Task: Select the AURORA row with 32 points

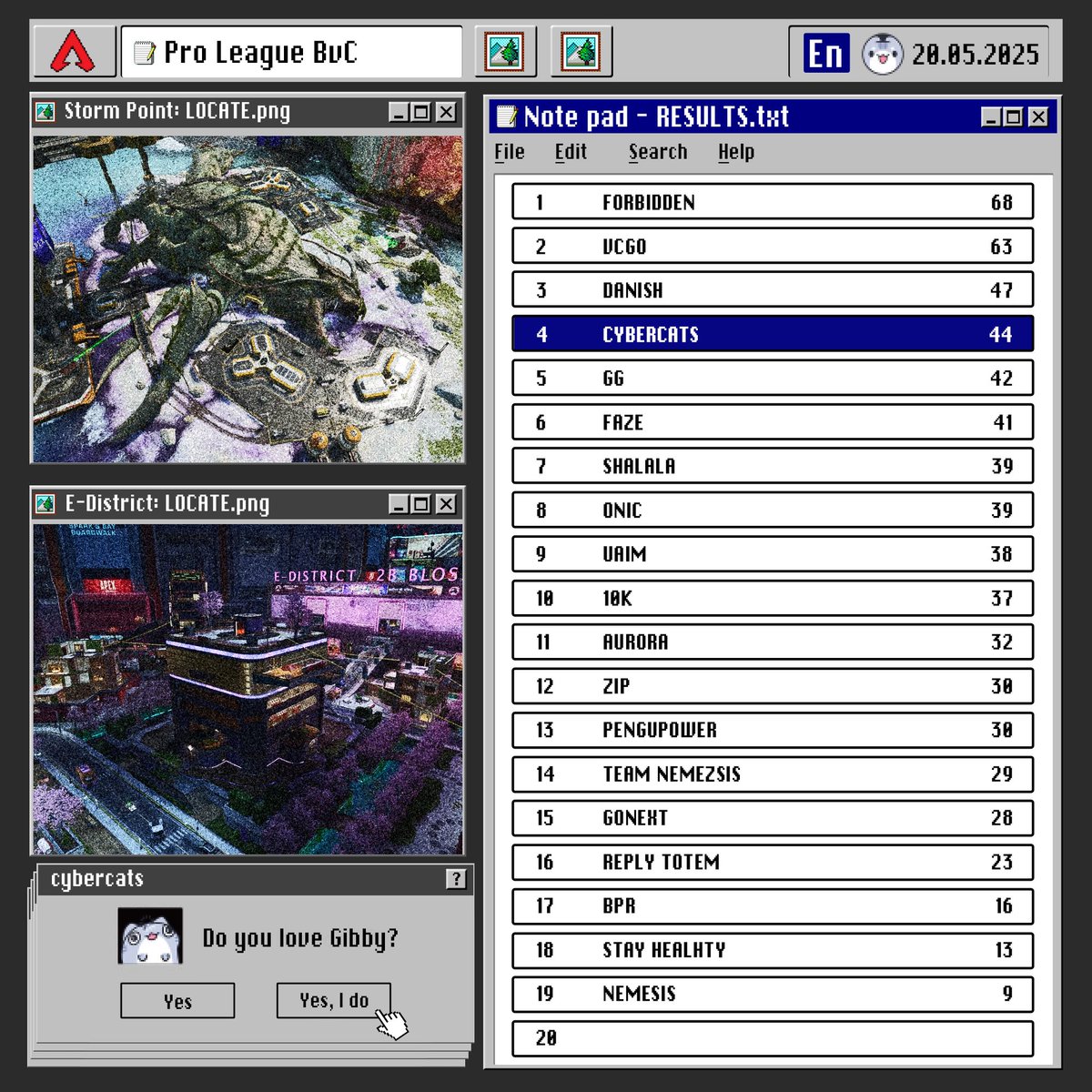Action: [773, 642]
